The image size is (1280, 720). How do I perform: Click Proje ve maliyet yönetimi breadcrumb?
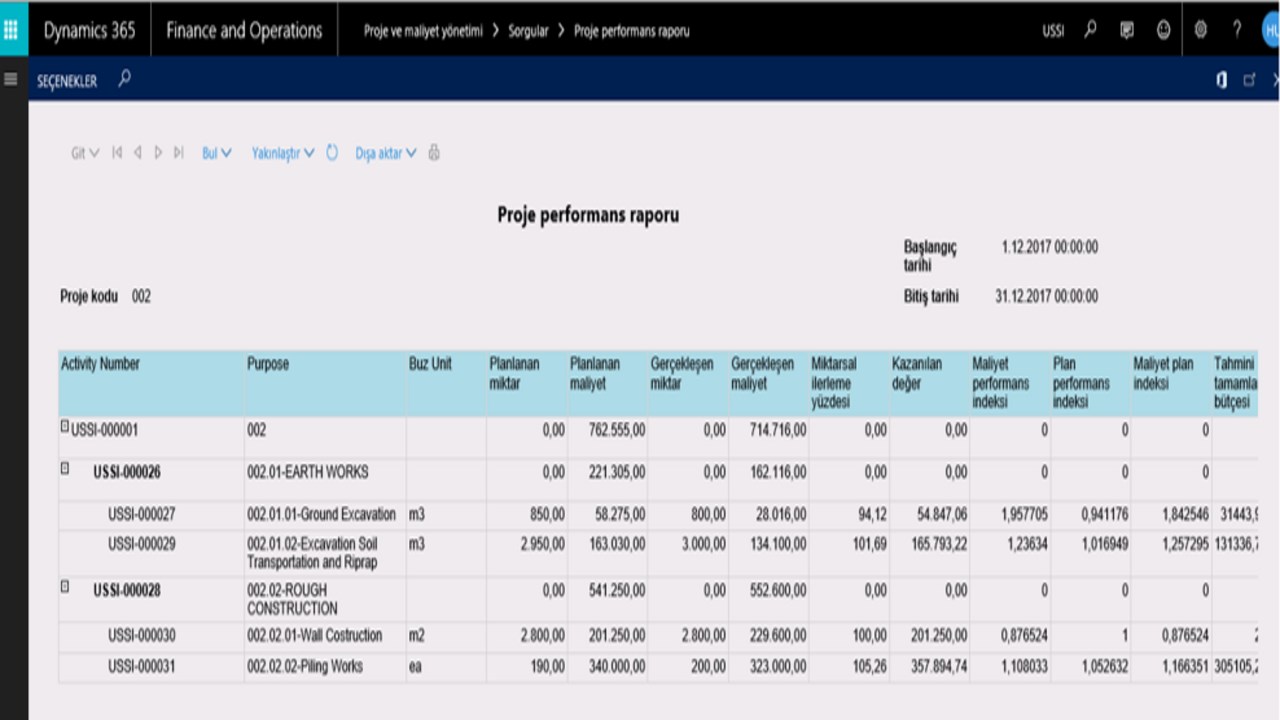pos(423,31)
